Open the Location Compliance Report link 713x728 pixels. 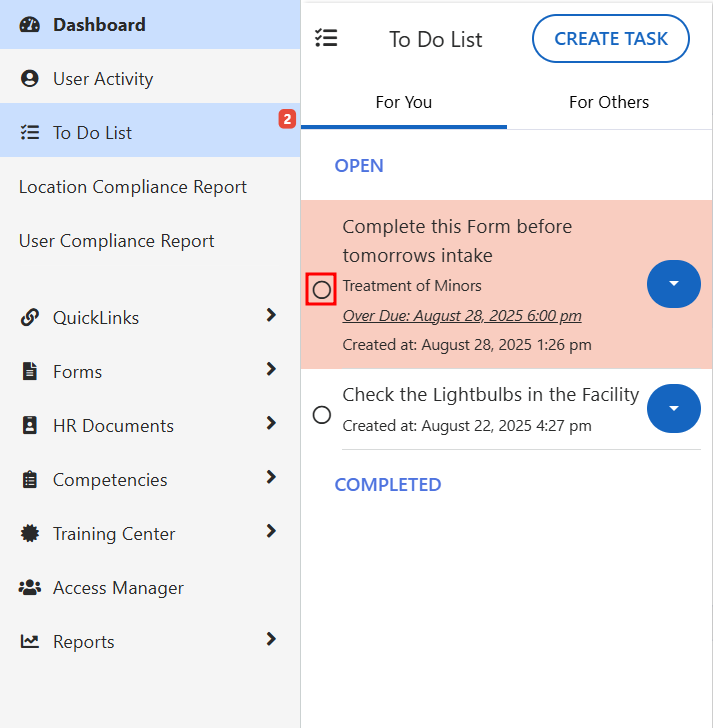point(133,187)
